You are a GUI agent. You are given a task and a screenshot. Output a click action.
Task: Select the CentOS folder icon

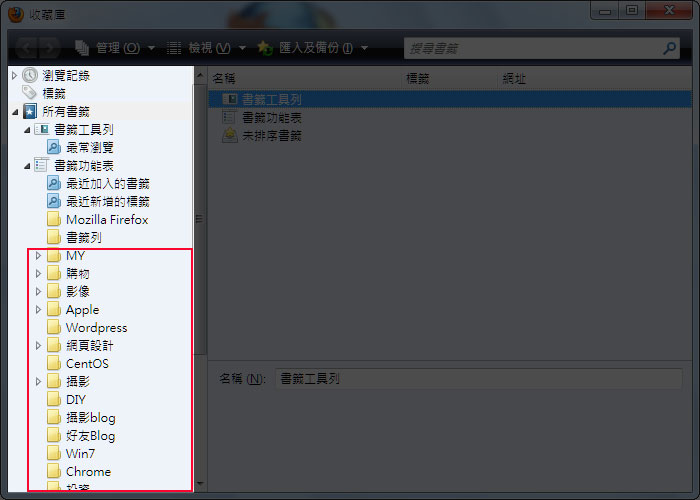point(54,363)
